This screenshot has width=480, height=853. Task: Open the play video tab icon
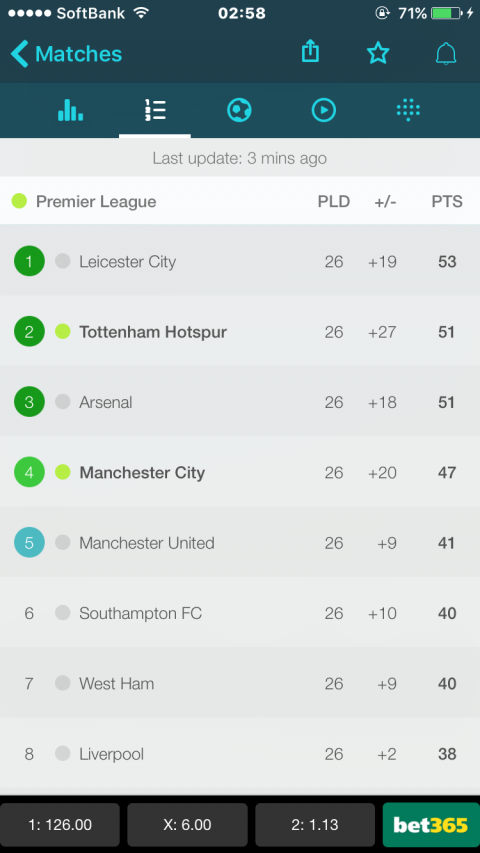point(323,110)
